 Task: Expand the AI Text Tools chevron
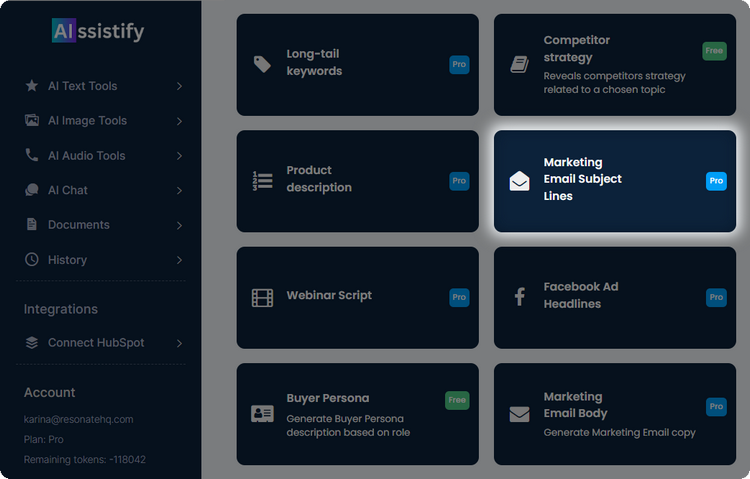[179, 86]
